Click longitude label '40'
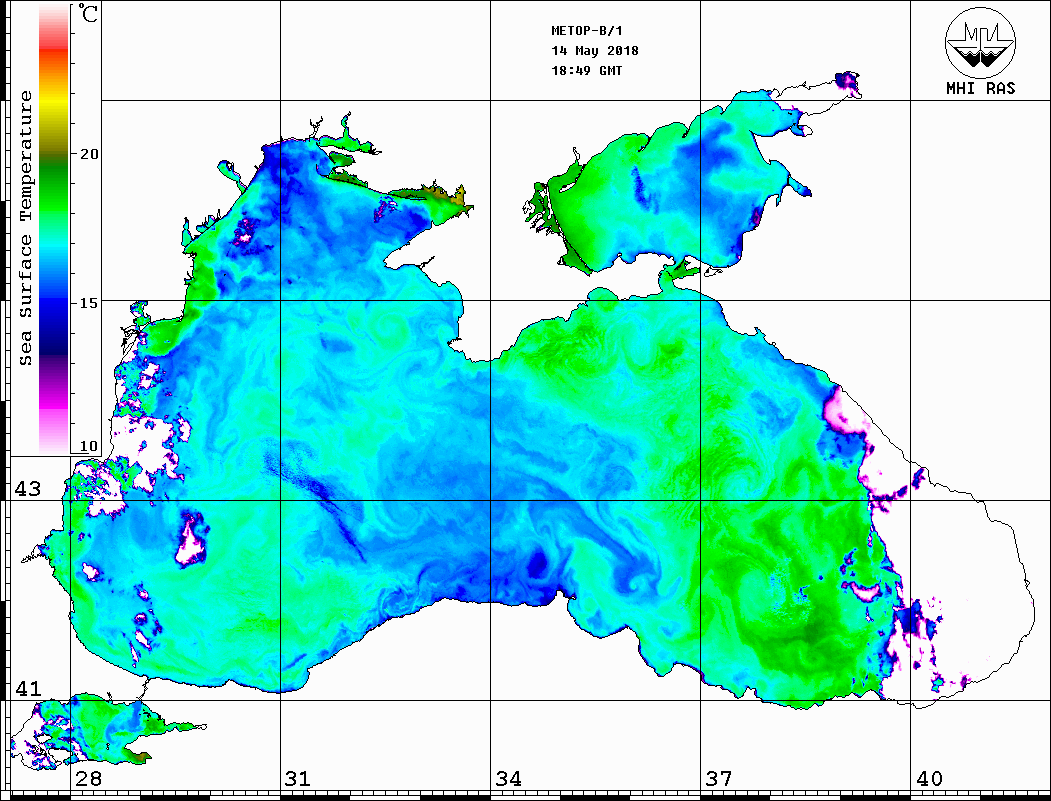The image size is (1051, 801). pos(929,778)
